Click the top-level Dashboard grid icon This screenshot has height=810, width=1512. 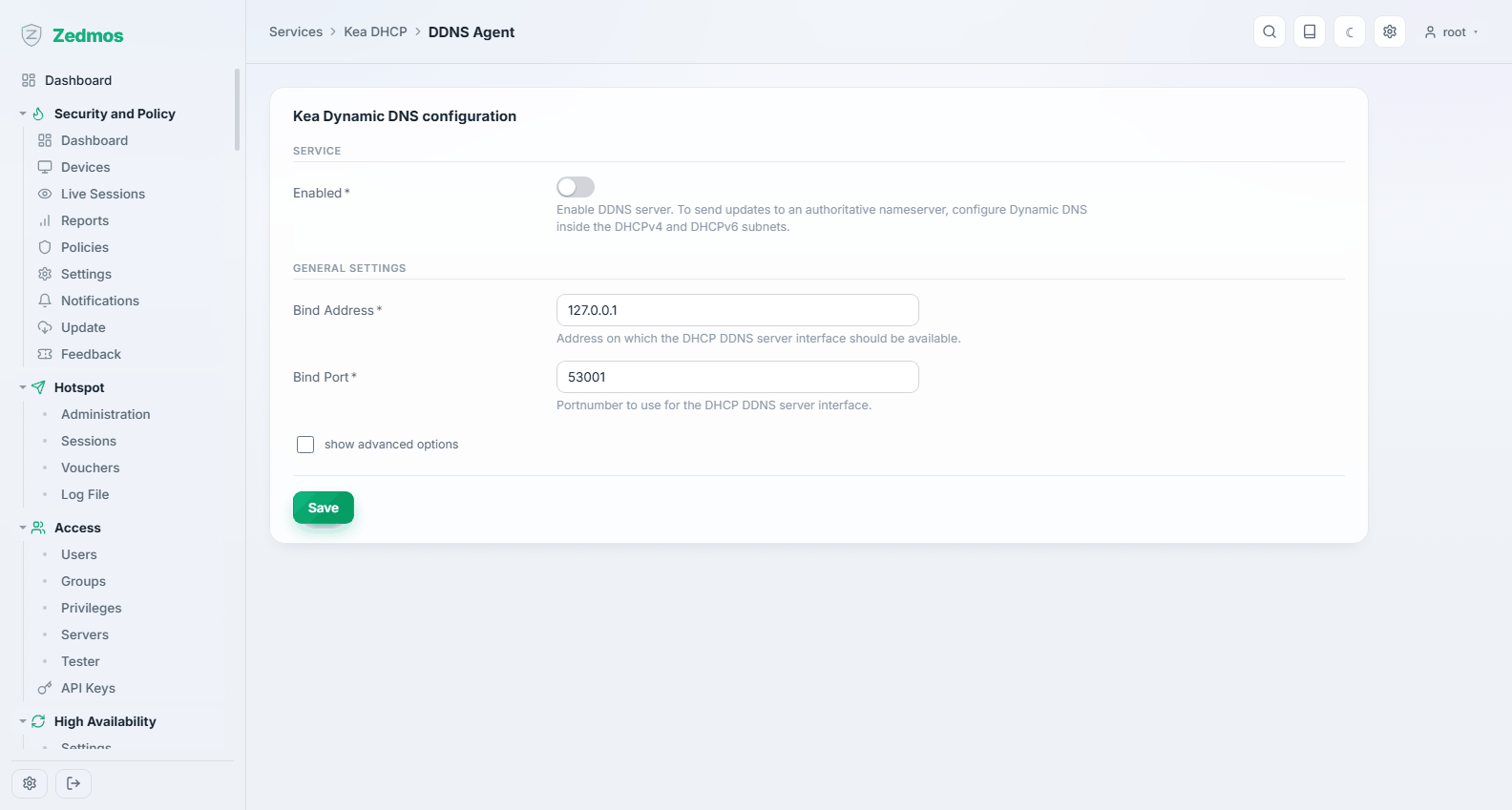tap(29, 80)
